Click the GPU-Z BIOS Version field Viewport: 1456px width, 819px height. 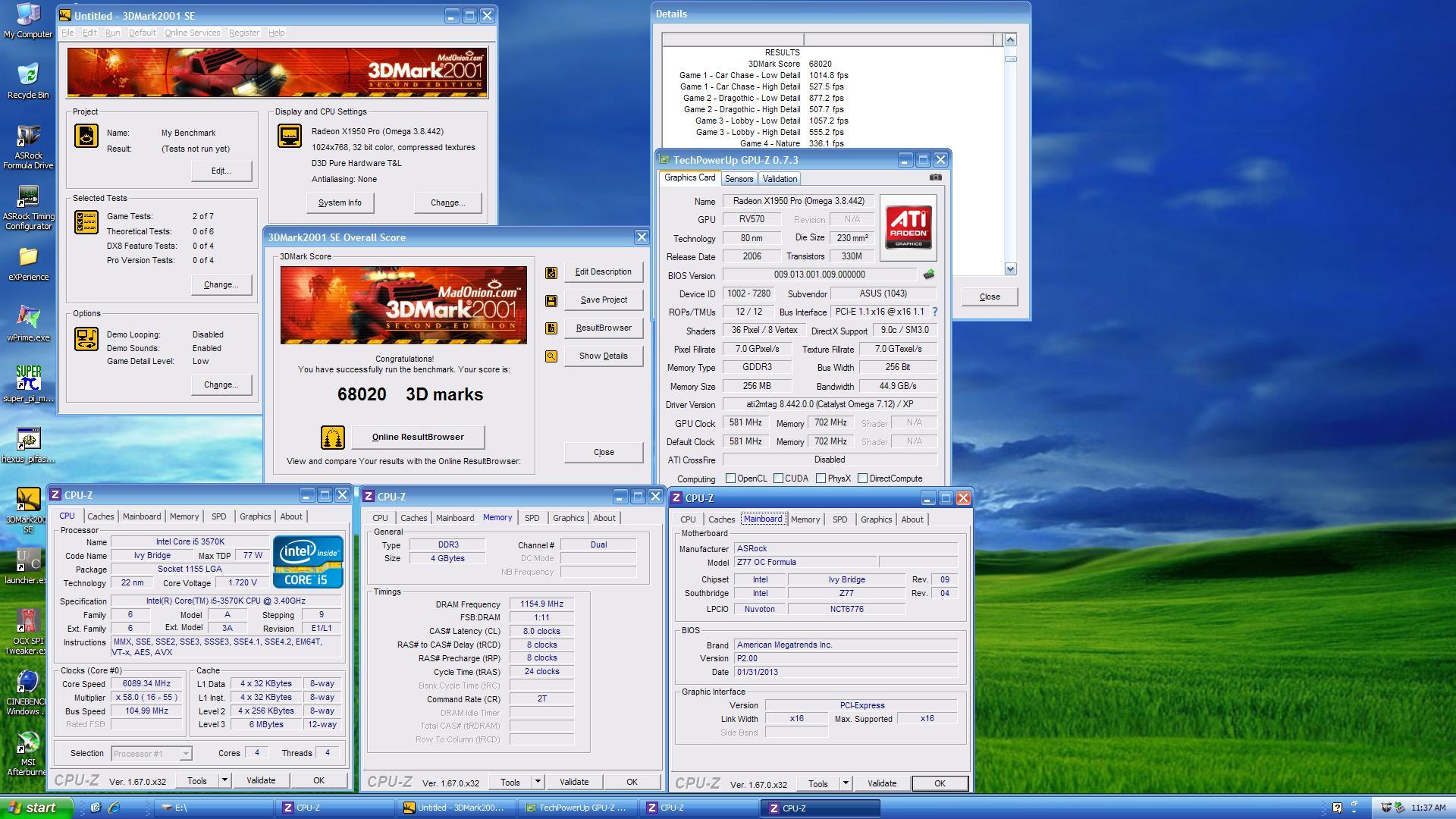pyautogui.click(x=819, y=275)
